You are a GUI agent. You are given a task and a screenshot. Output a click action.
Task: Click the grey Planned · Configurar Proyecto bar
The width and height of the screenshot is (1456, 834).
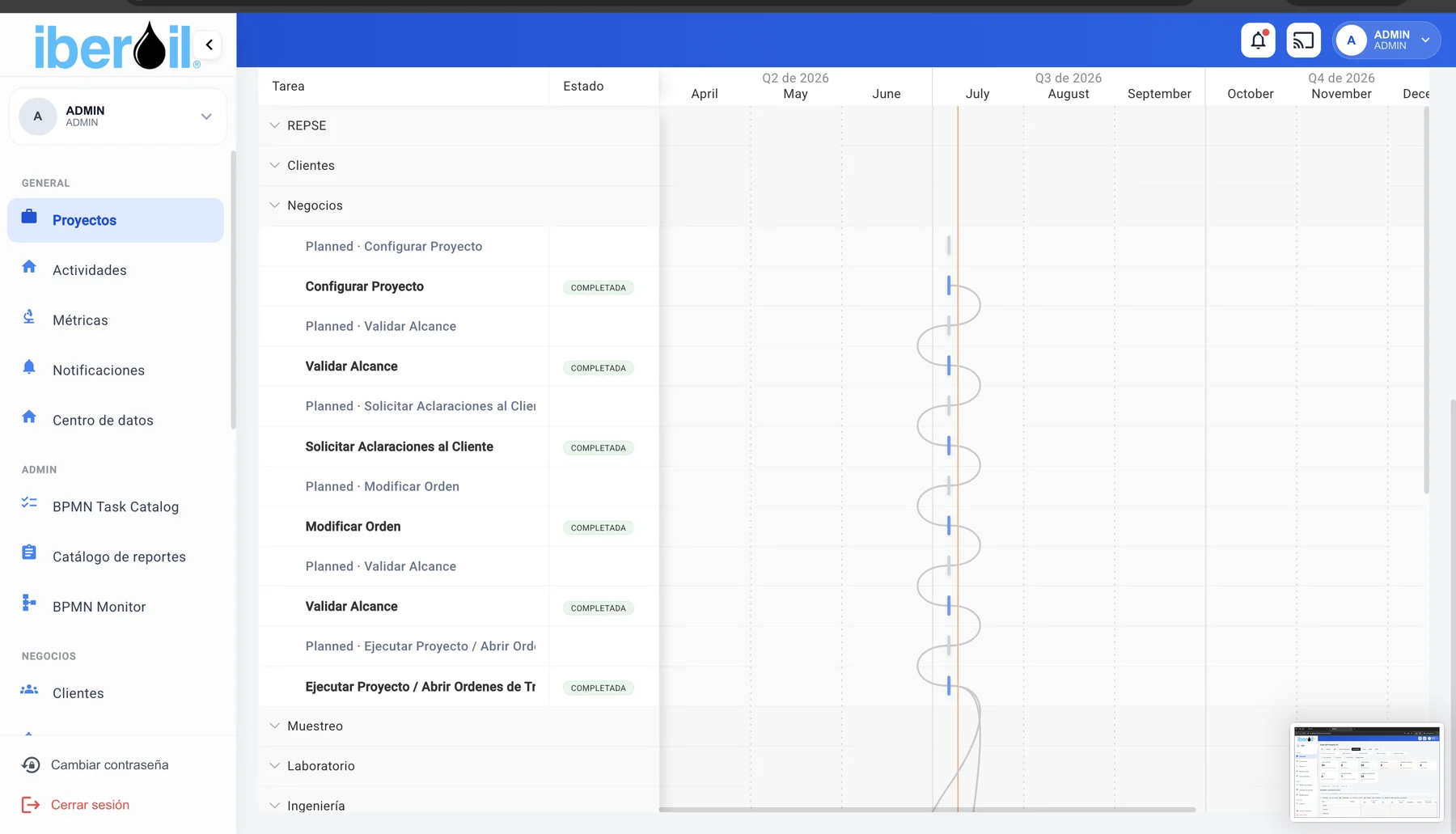click(x=949, y=246)
